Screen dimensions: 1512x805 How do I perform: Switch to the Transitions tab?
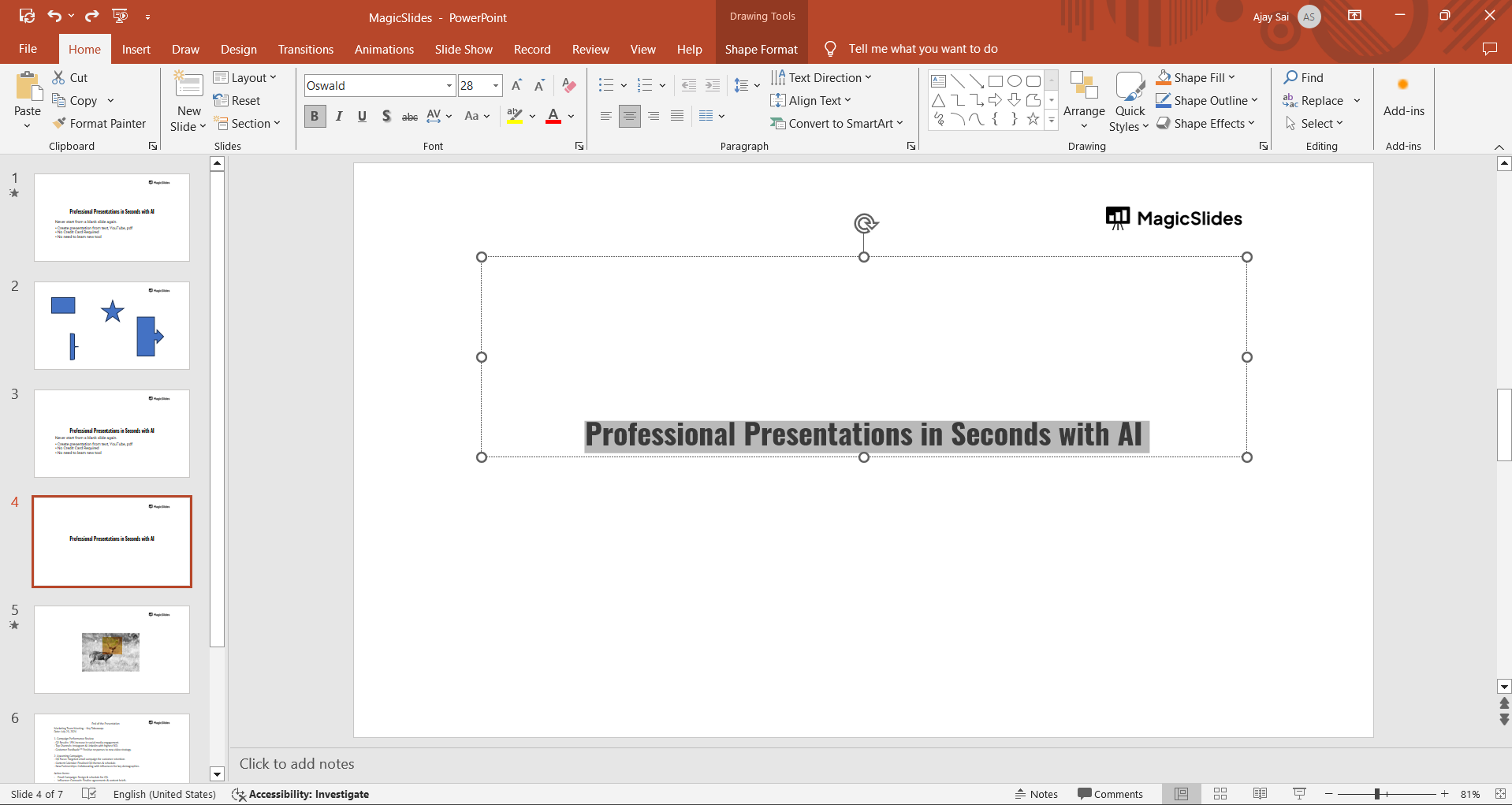pos(305,49)
